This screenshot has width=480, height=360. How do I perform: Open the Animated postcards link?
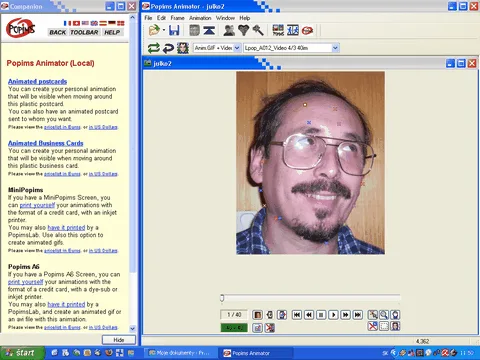[x=37, y=81]
